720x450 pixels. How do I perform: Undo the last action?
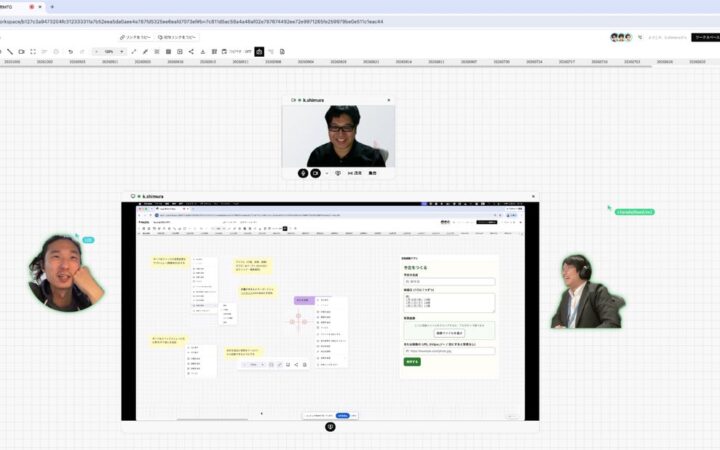(x=70, y=52)
